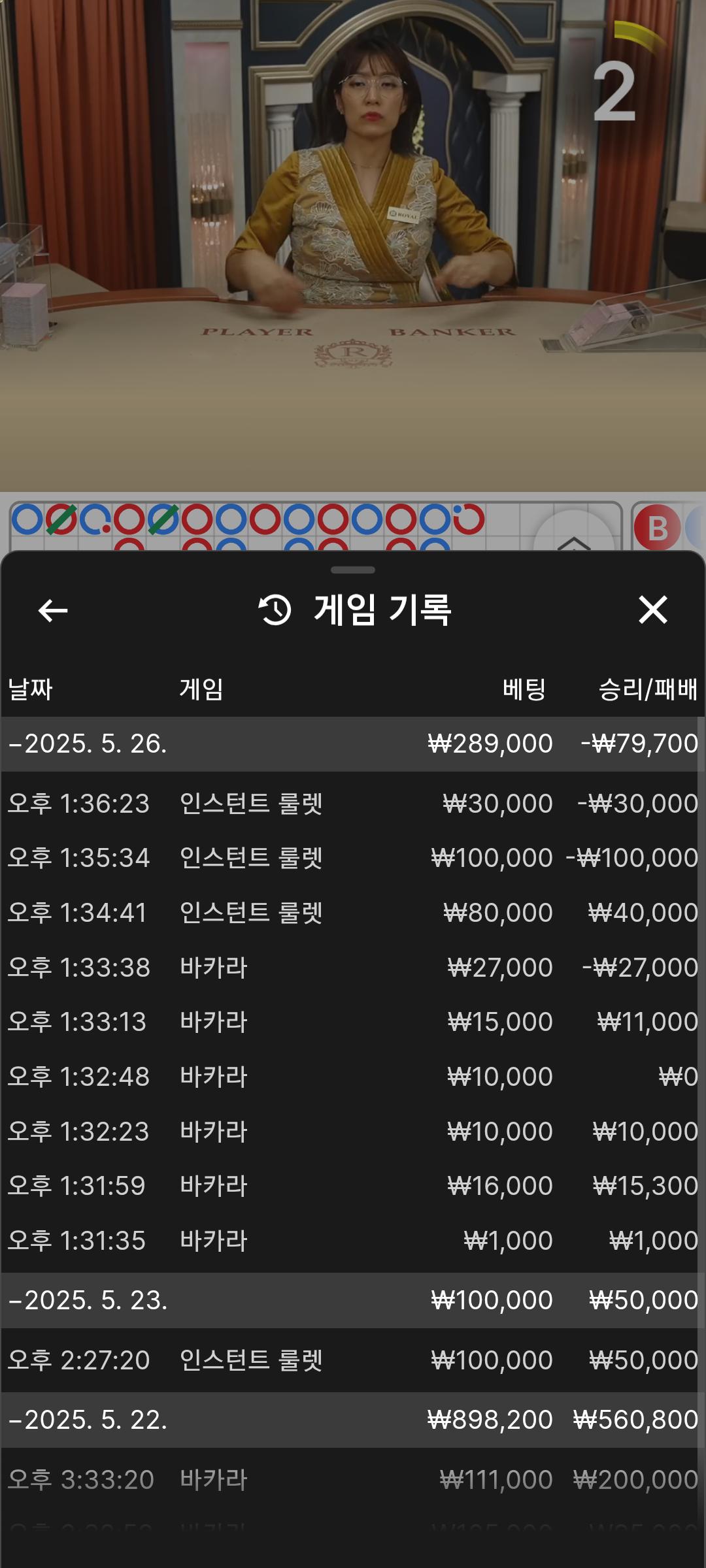Image resolution: width=706 pixels, height=1568 pixels.
Task: Tap the red B banker badge
Action: pos(657,528)
